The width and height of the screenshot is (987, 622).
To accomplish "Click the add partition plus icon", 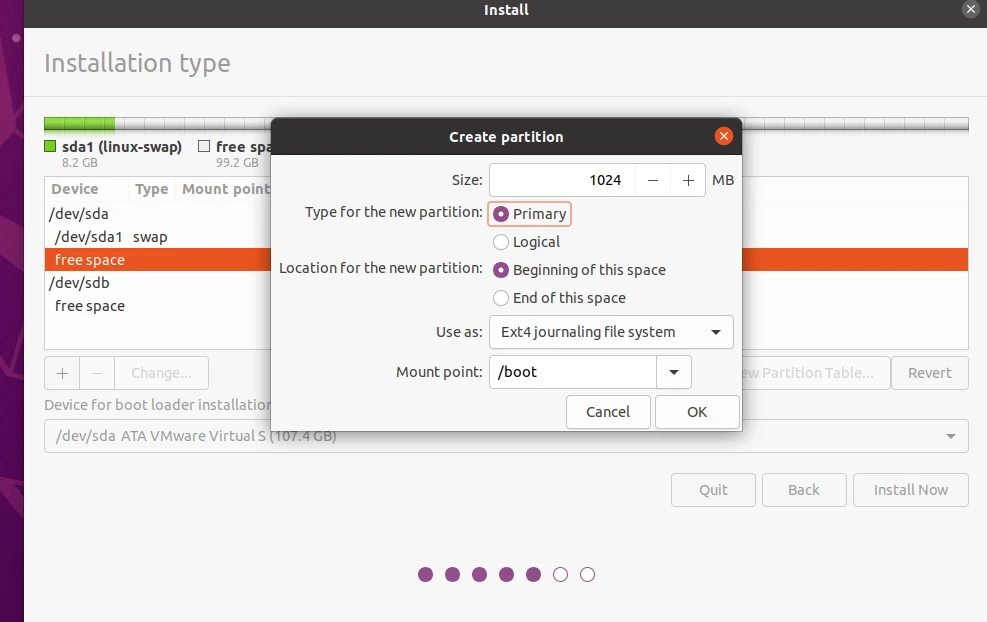I will (62, 373).
